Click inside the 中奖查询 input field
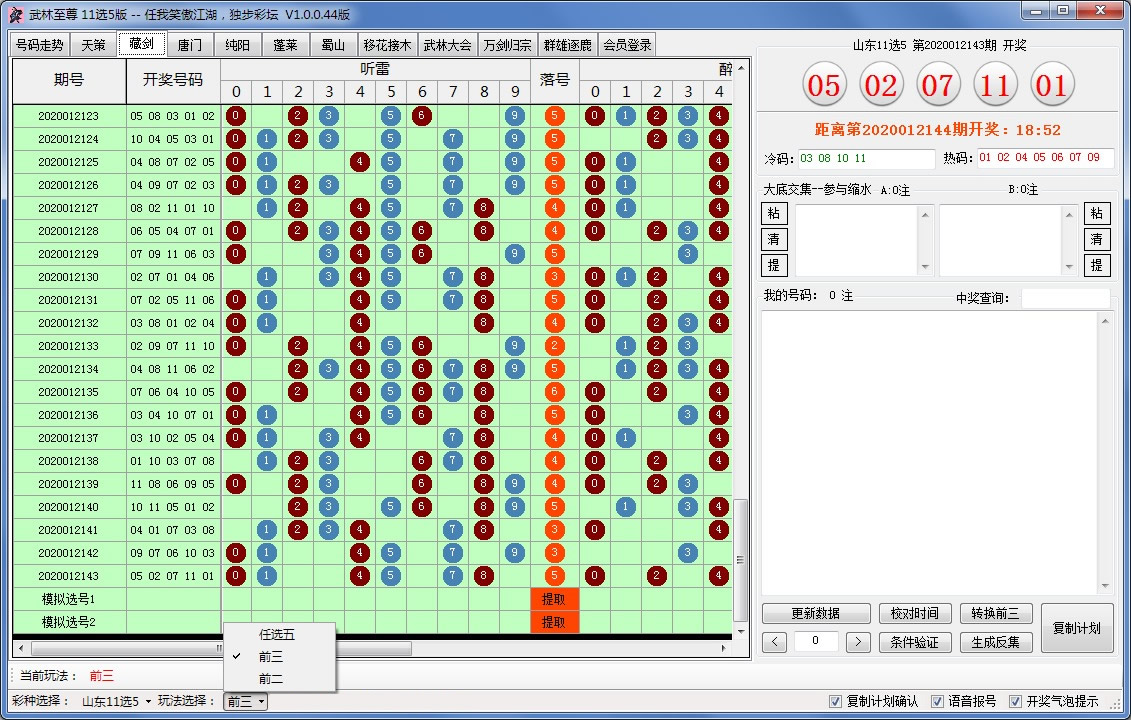 (1066, 297)
